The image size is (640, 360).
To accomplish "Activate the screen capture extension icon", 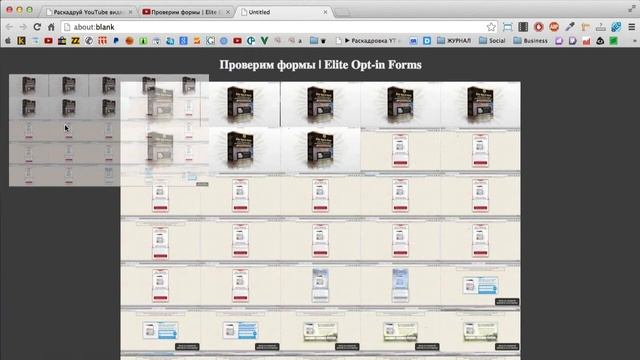I will (x=507, y=27).
